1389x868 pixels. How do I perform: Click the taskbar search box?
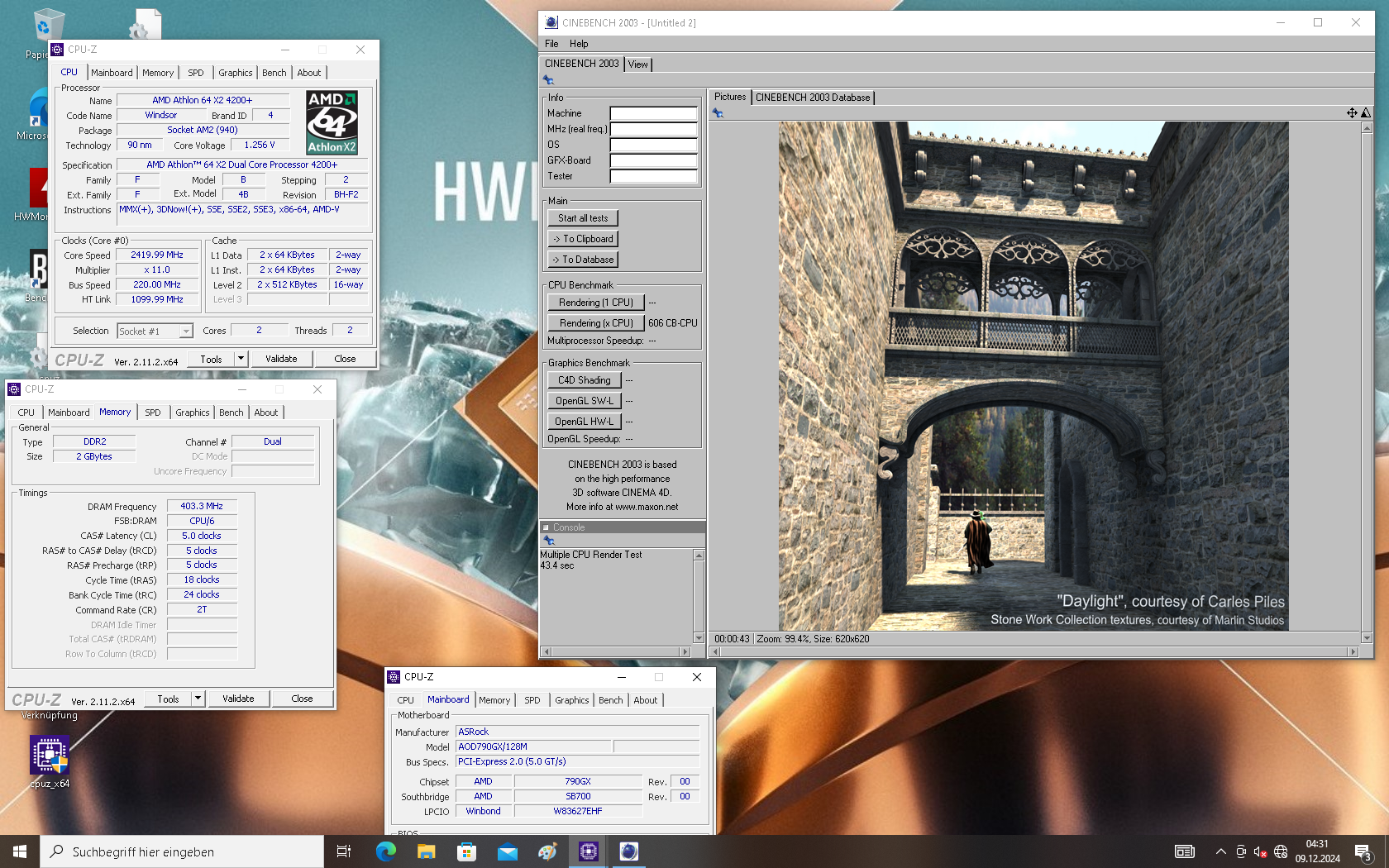[x=182, y=851]
